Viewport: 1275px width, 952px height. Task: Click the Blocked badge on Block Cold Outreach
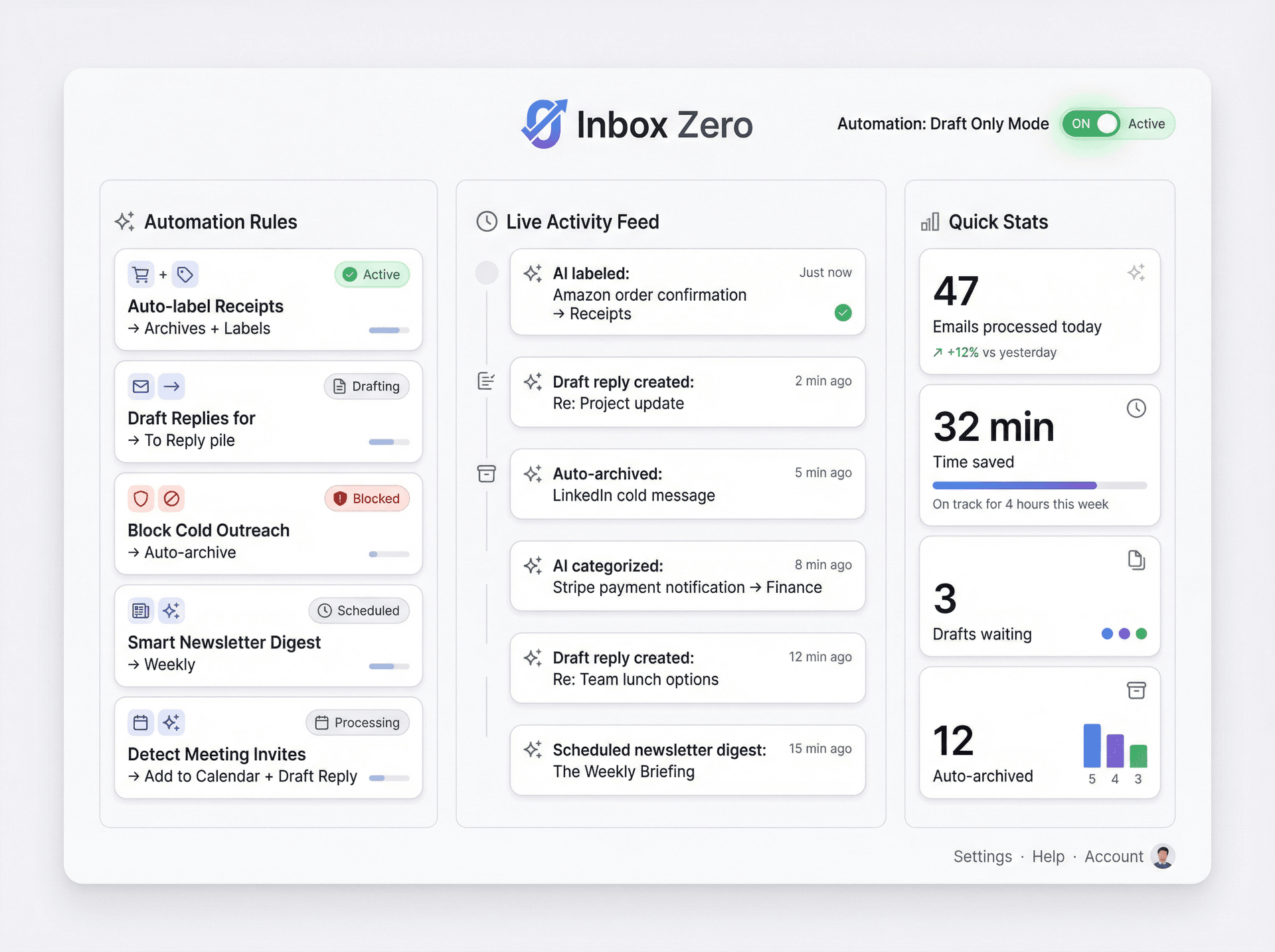point(367,498)
